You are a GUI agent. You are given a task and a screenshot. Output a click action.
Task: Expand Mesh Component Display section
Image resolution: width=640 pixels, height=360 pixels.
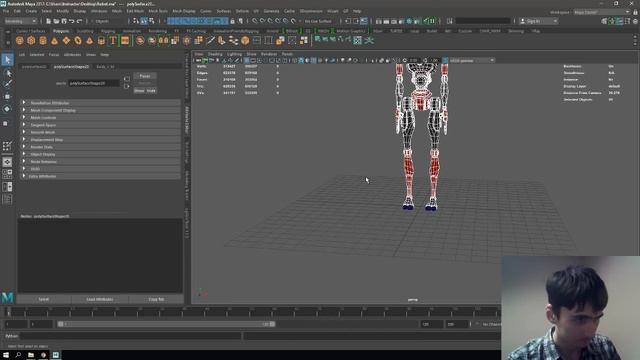coord(100,110)
